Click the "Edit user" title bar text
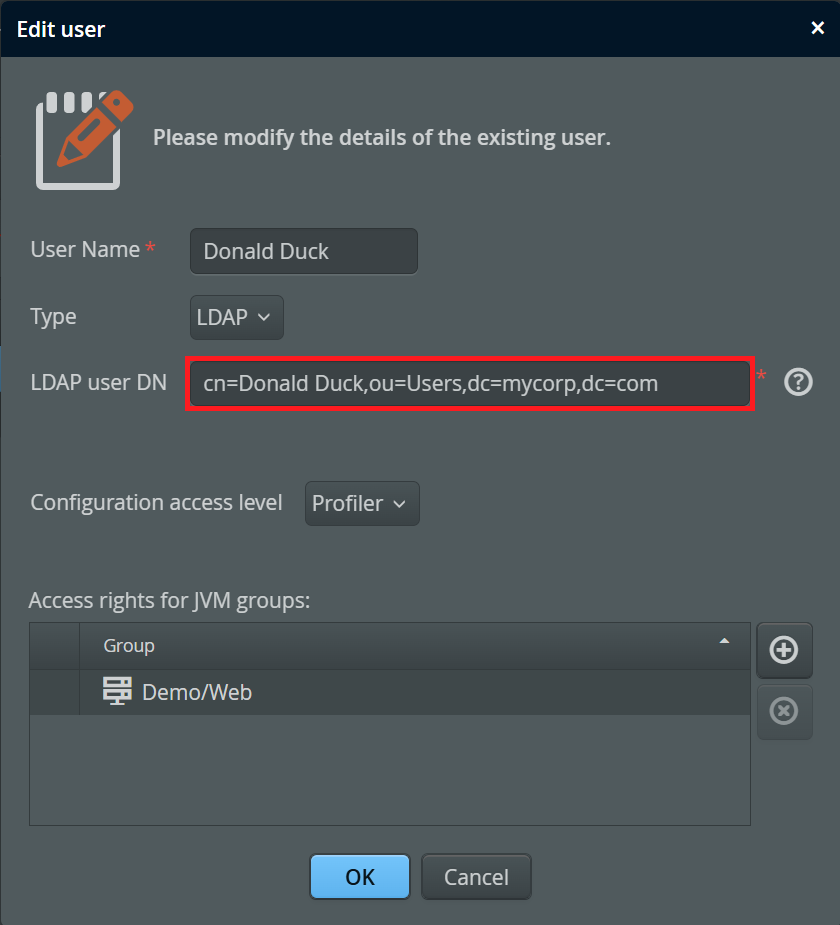The height and width of the screenshot is (925, 840). coord(61,29)
